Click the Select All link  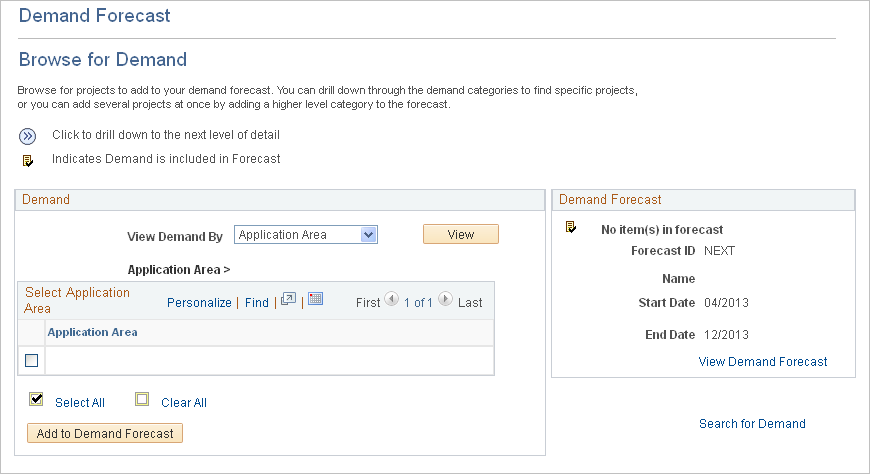80,402
